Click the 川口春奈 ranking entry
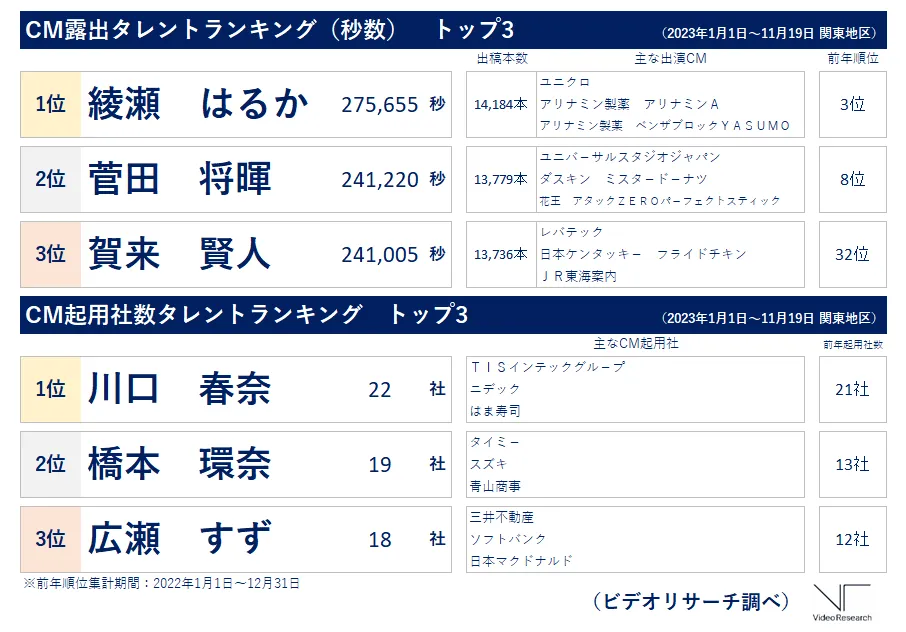 [236, 389]
